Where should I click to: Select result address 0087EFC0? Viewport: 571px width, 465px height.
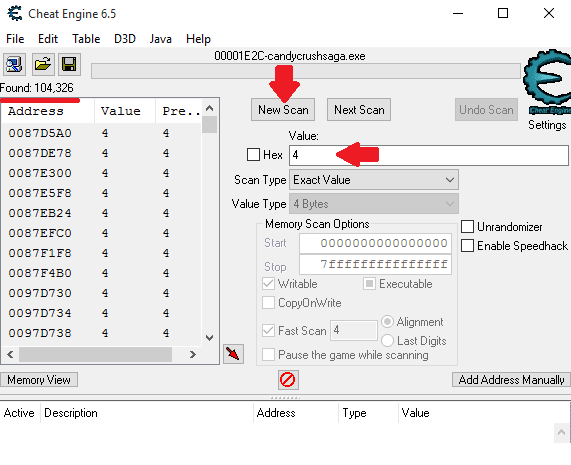tap(40, 233)
